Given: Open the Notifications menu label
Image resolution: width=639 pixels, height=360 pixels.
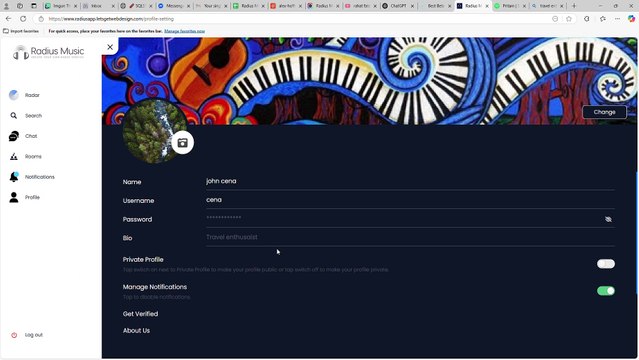Looking at the screenshot, I should coord(40,177).
